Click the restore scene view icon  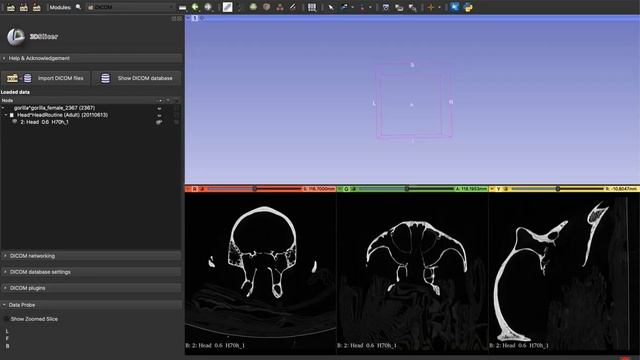pyautogui.click(x=412, y=7)
